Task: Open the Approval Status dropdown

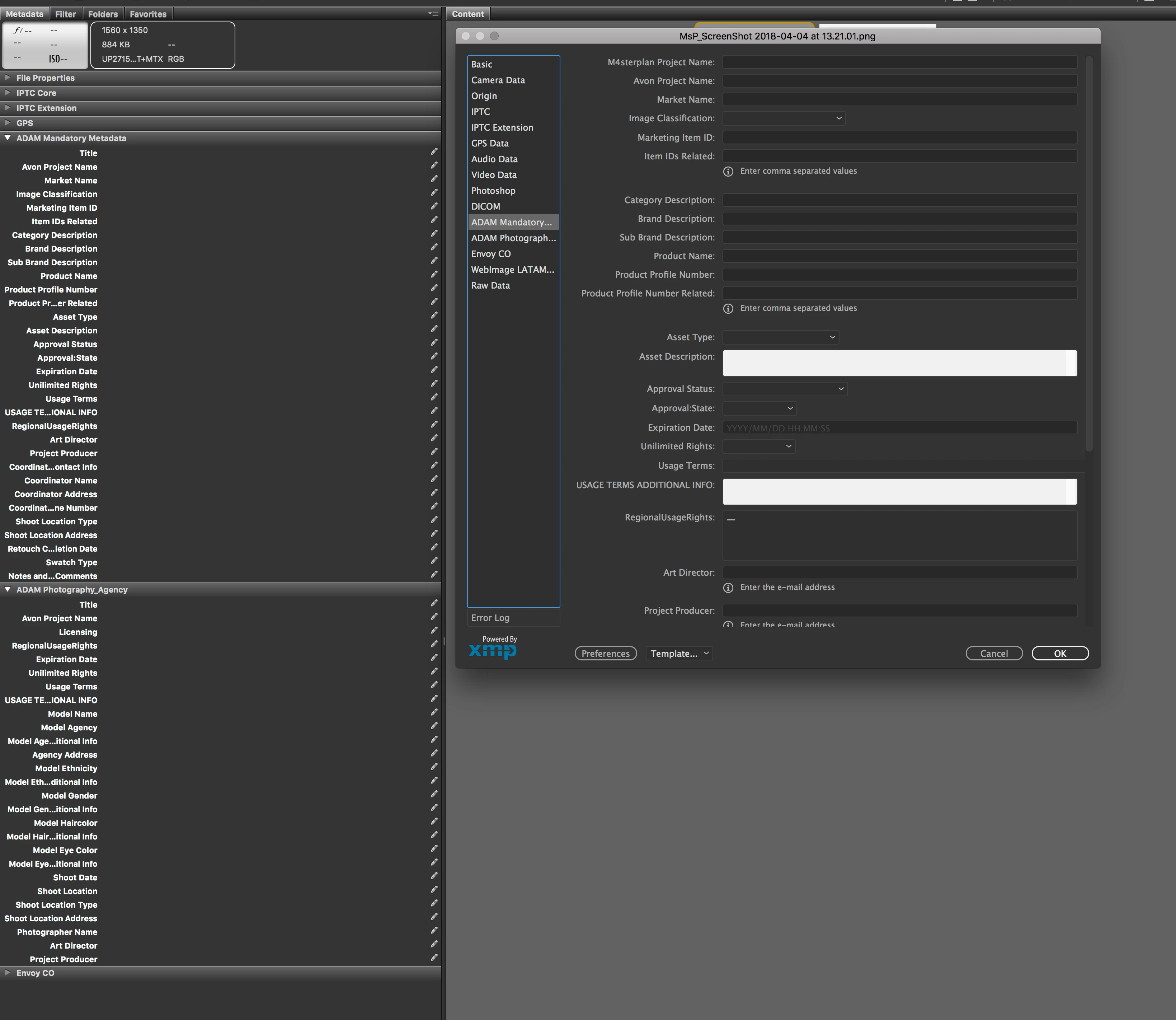Action: (x=785, y=389)
